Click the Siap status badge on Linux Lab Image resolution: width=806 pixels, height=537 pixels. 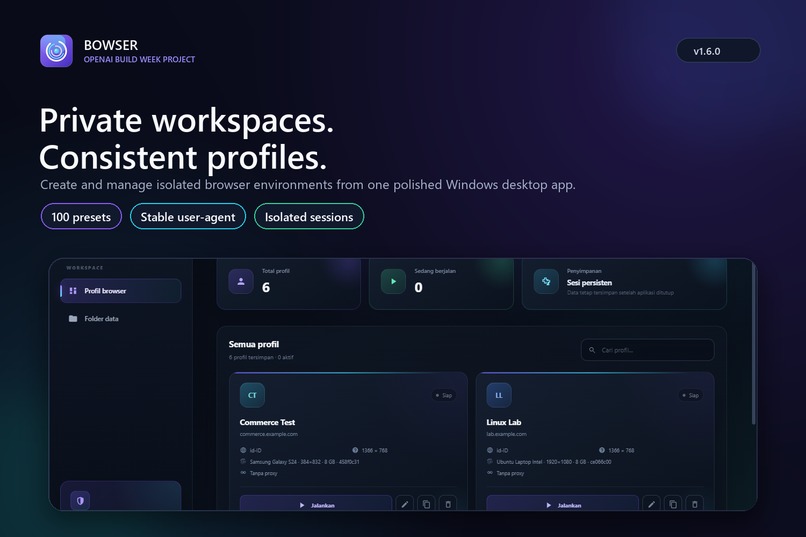(x=690, y=395)
